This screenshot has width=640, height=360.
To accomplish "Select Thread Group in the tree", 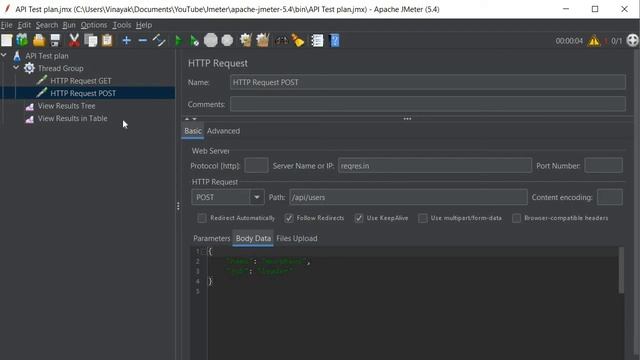I will (60, 68).
